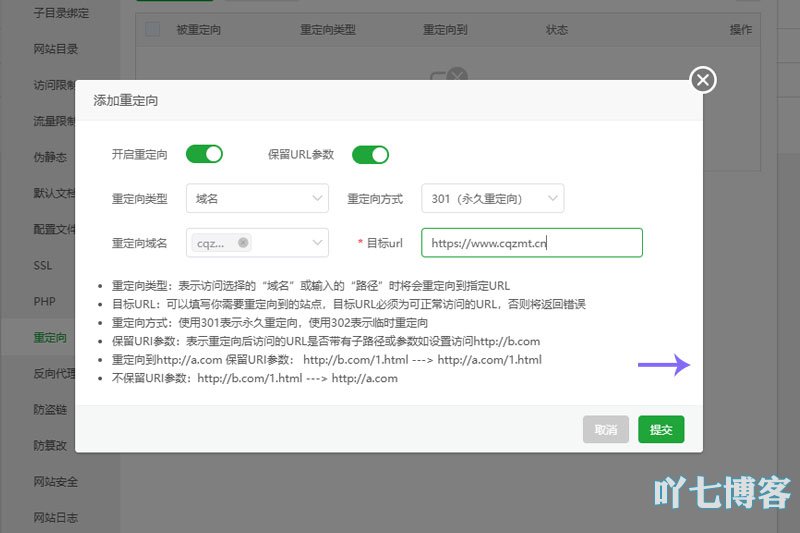Click the 重定向到 column header
Screen dimensions: 800x533
pos(445,30)
